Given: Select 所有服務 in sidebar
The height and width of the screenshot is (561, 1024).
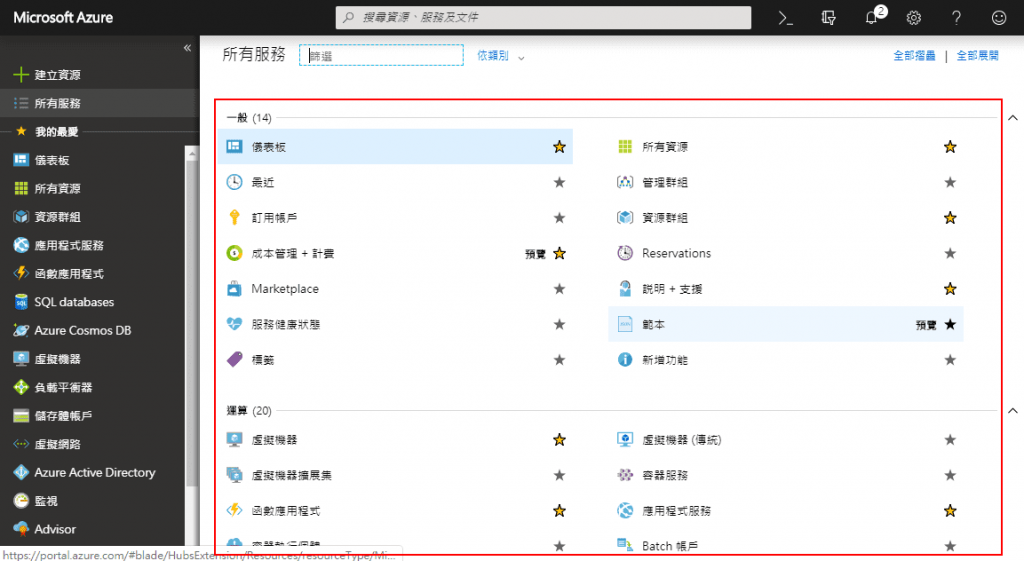Looking at the screenshot, I should click(x=99, y=103).
